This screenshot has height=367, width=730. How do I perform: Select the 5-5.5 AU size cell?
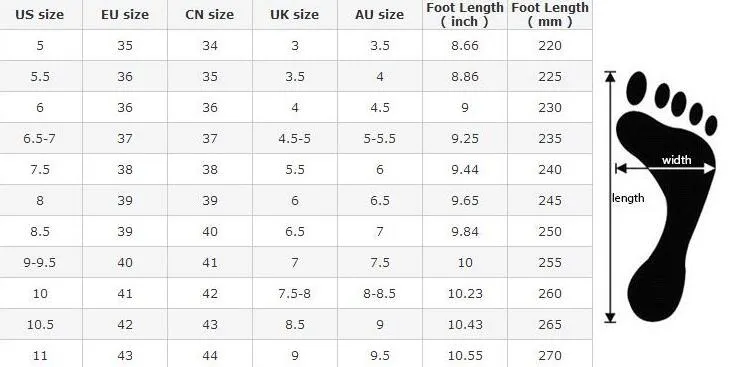coord(379,138)
